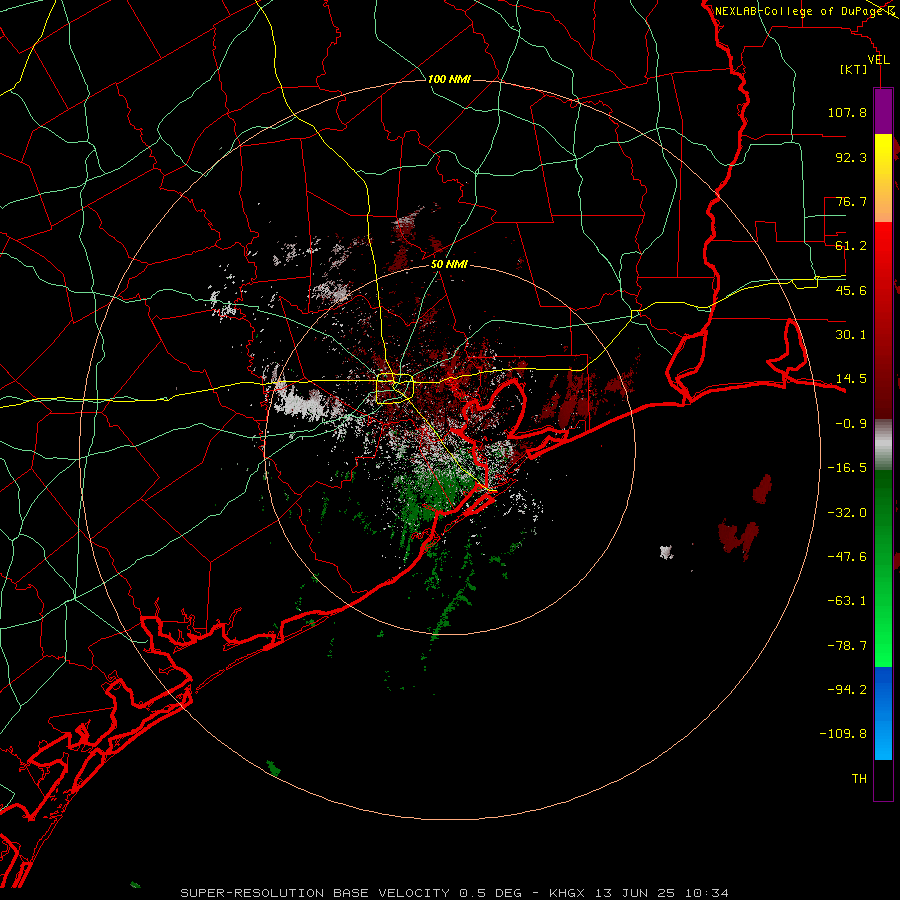Click the Super-Resolution Base Velocity caption
The height and width of the screenshot is (900, 900).
[454, 893]
